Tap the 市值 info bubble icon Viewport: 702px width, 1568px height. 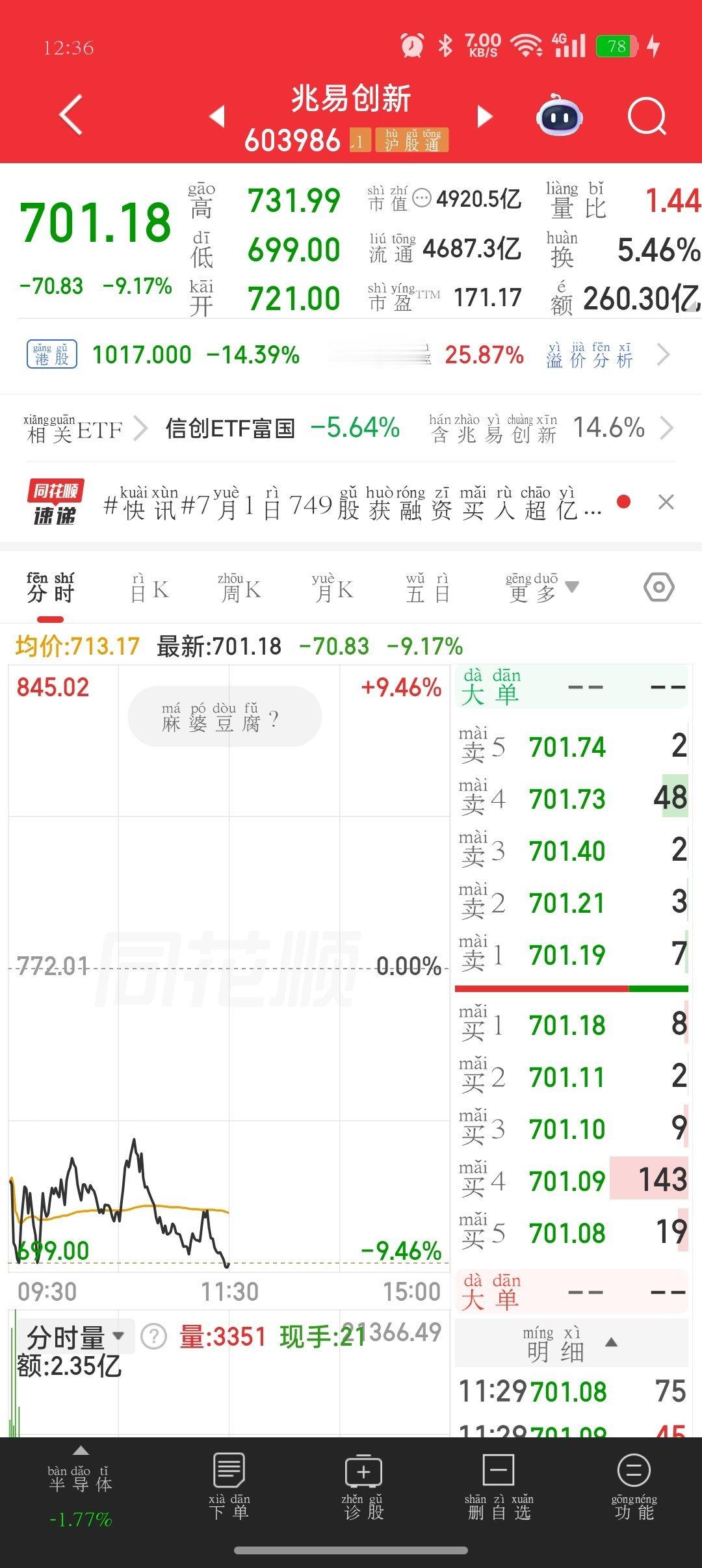click(x=422, y=198)
